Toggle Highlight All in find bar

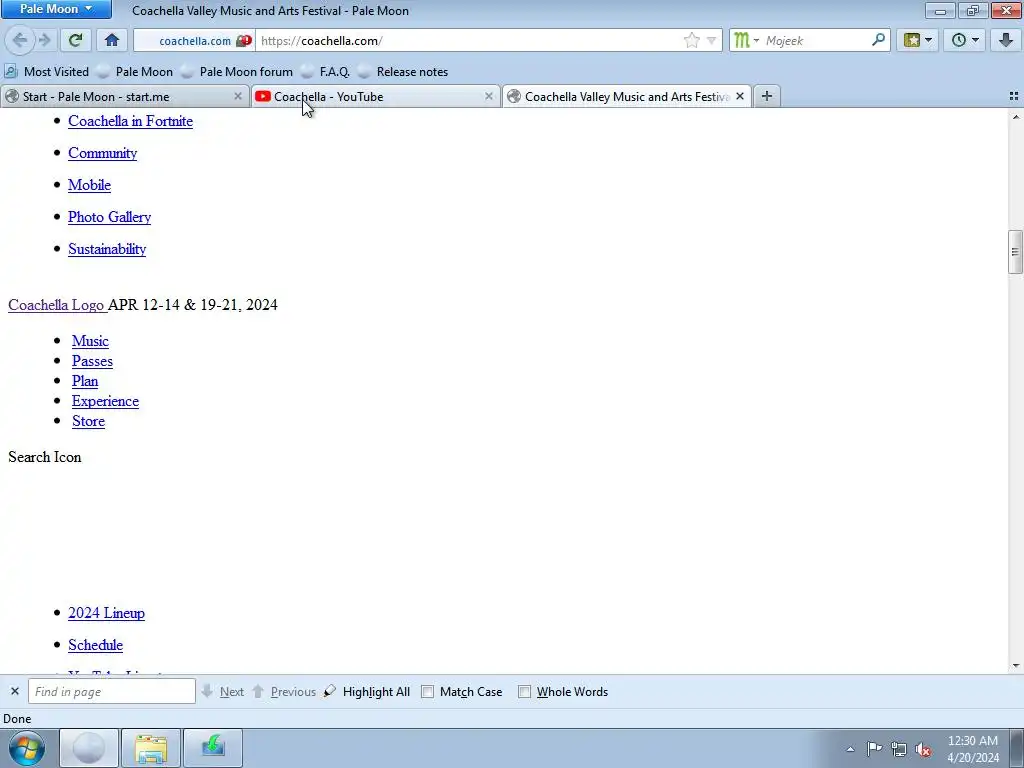367,692
